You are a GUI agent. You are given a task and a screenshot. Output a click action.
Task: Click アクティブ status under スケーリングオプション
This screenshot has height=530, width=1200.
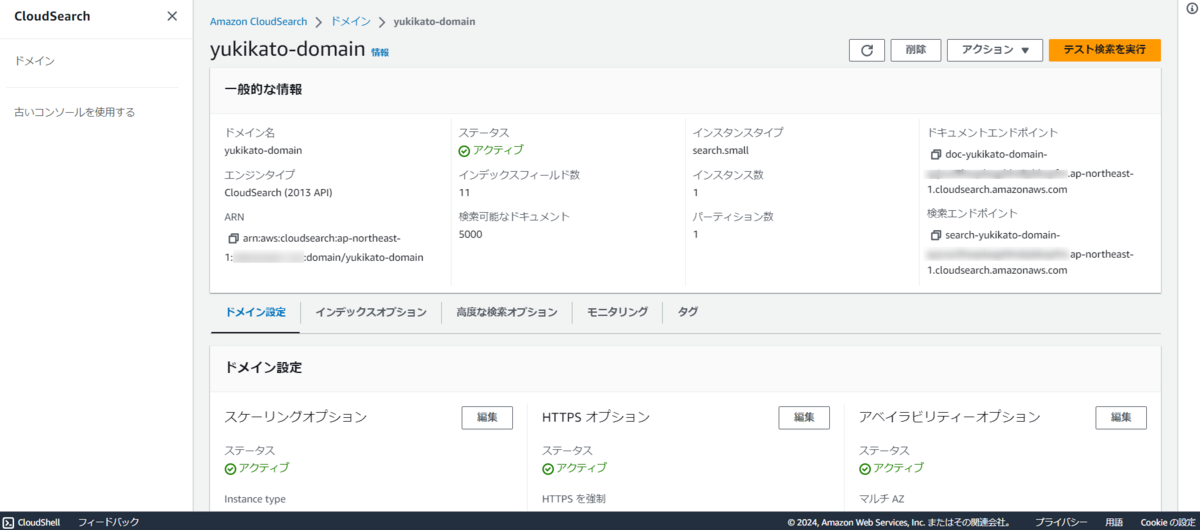[x=257, y=468]
